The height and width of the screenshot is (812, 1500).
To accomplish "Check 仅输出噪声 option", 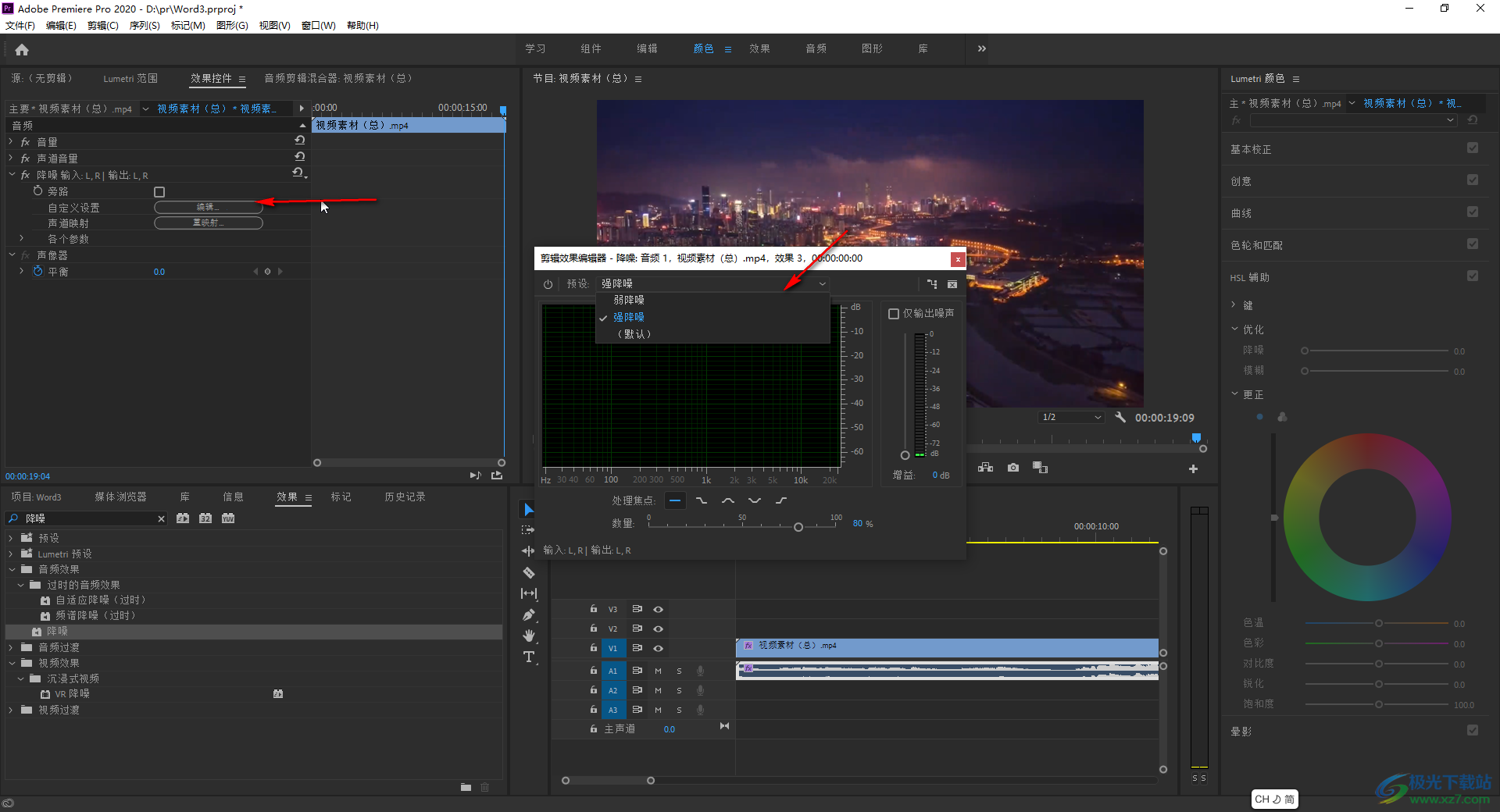I will point(894,313).
